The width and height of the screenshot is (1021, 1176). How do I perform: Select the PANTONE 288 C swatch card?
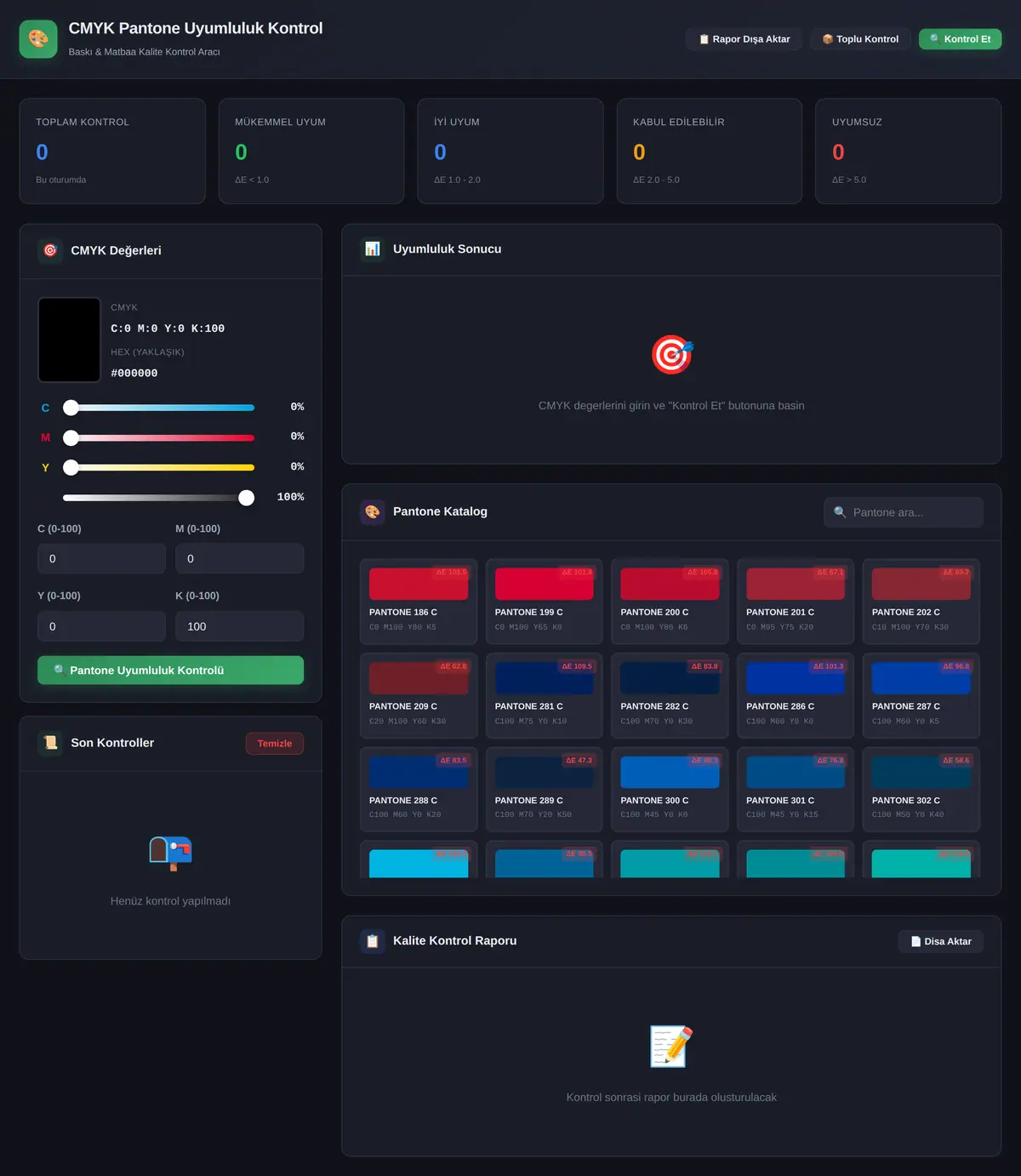coord(419,789)
